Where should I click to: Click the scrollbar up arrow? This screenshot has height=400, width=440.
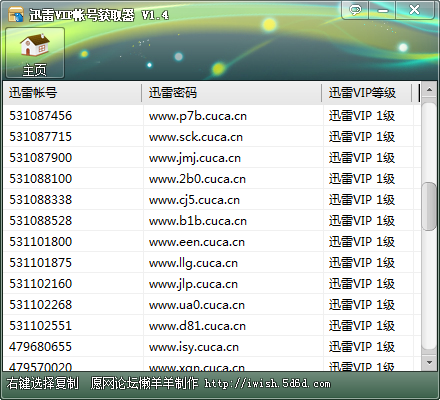[429, 90]
